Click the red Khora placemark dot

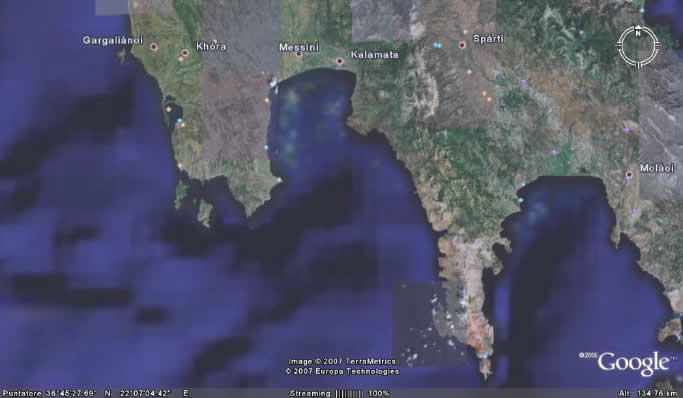[185, 53]
